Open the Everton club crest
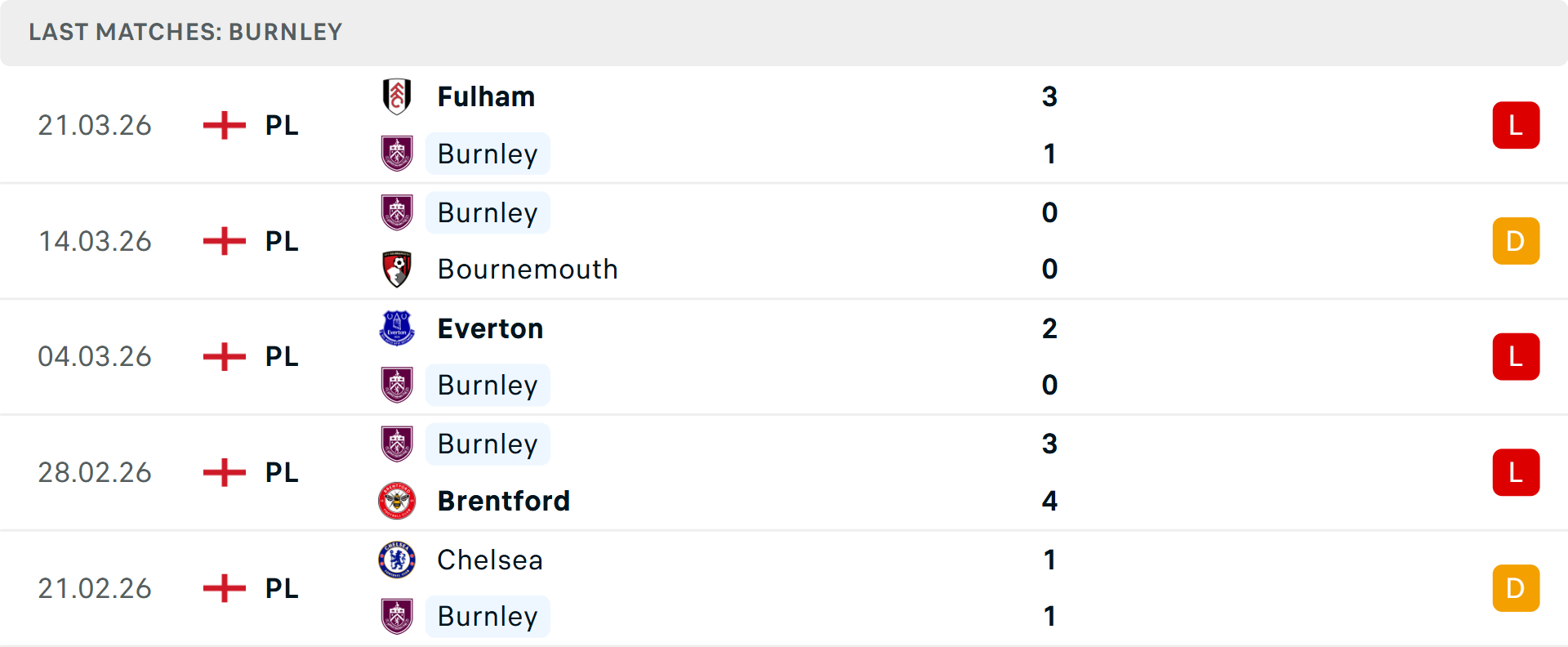 [397, 328]
